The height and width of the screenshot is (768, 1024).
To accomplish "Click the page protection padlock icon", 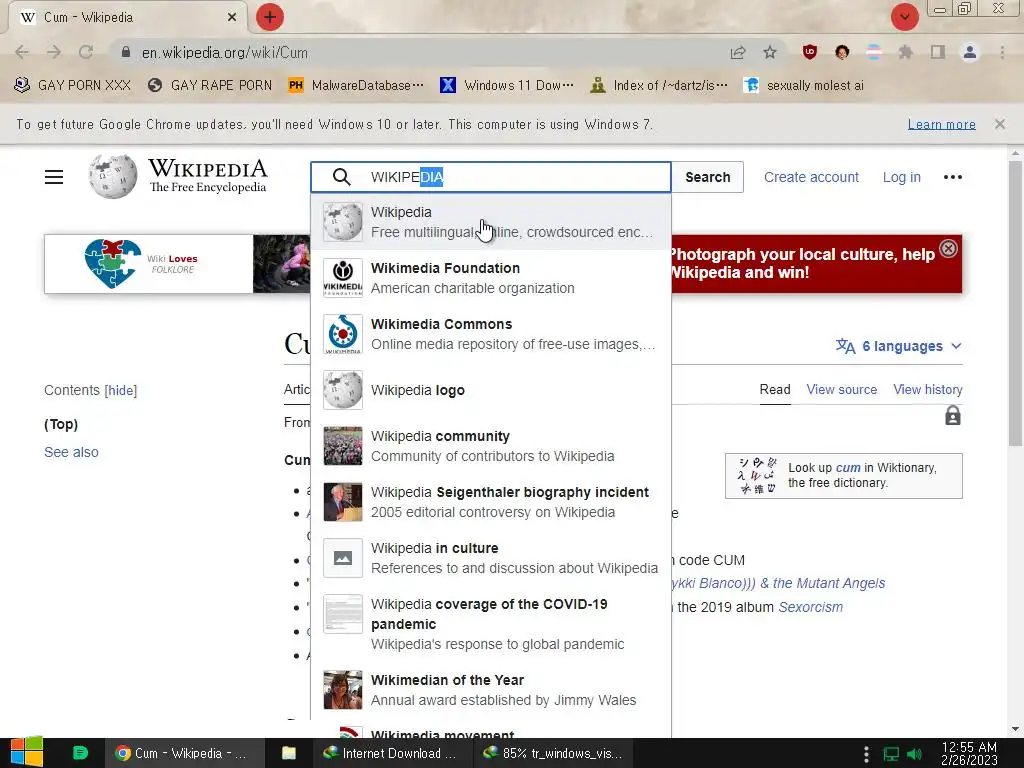I will coord(953,415).
